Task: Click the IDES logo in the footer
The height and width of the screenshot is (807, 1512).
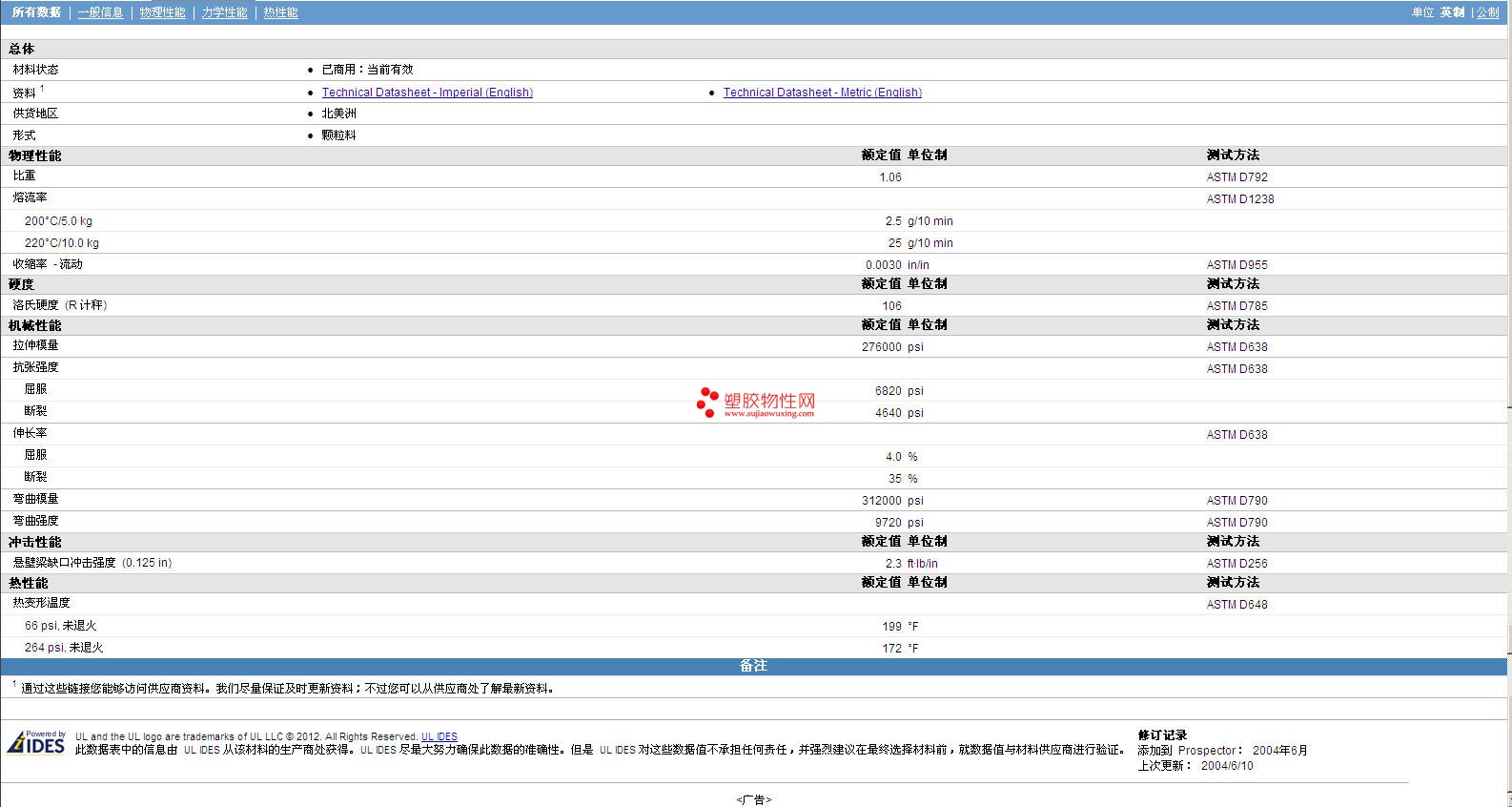Action: 36,742
